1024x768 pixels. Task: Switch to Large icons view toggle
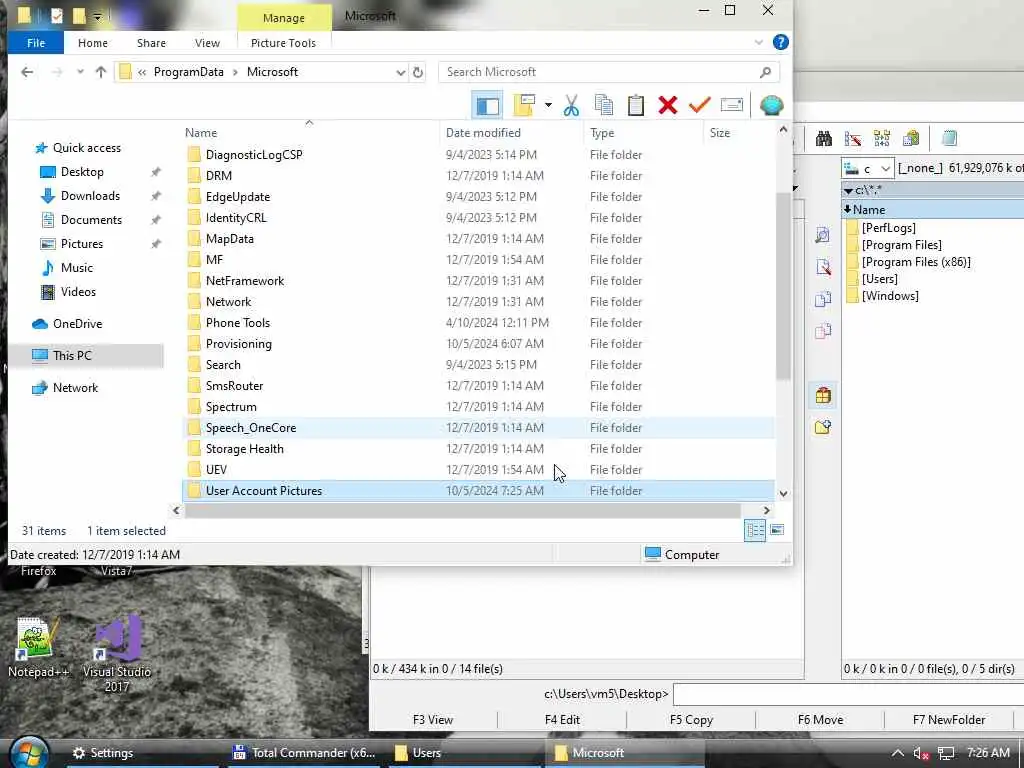coord(776,530)
